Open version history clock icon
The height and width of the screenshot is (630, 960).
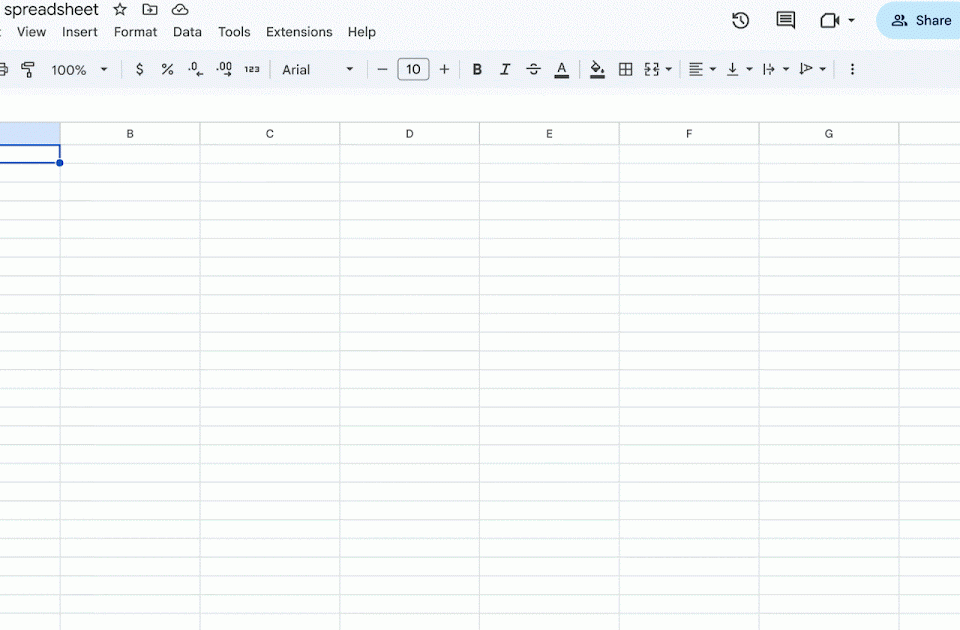[x=740, y=21]
